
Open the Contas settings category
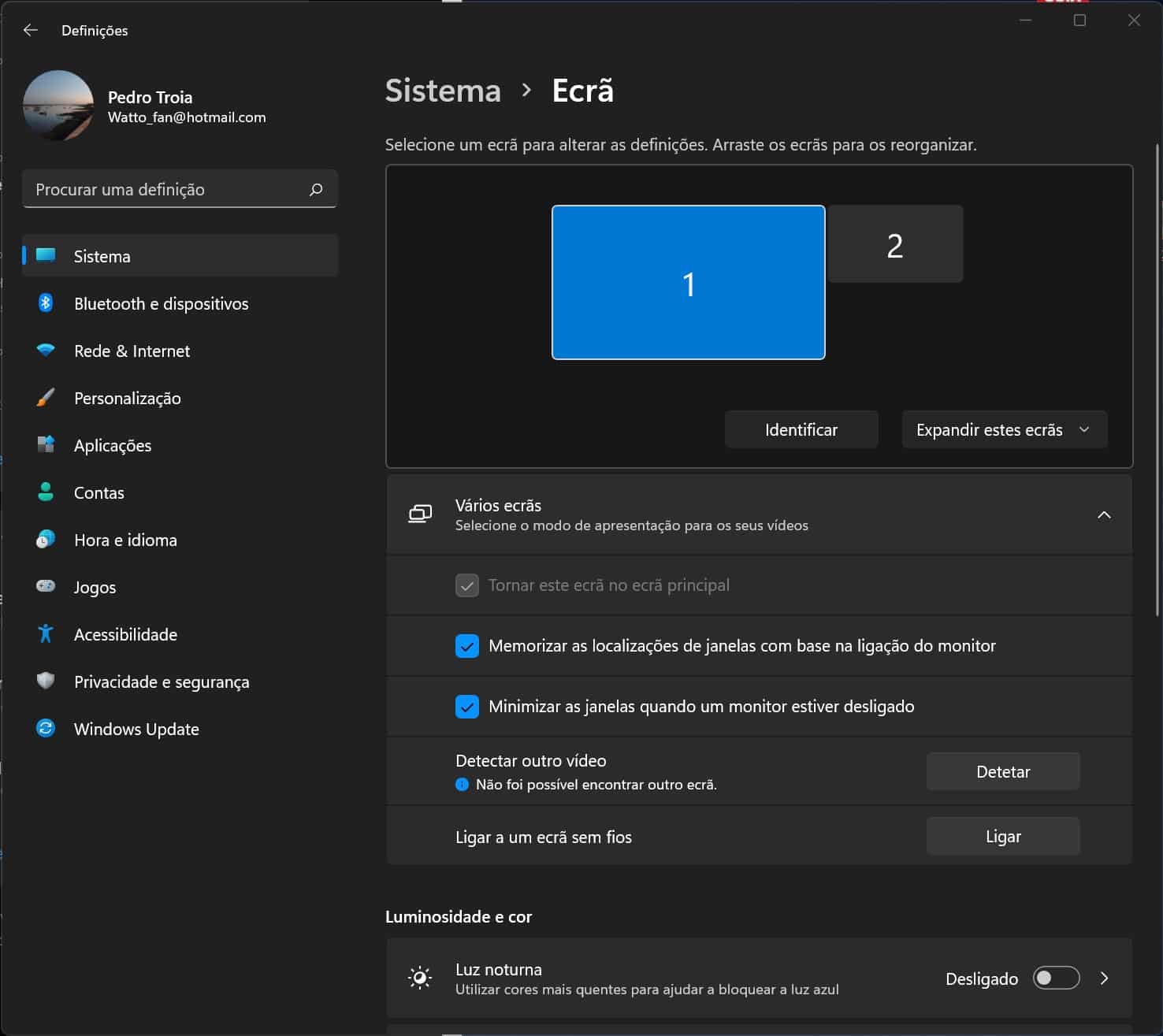coord(99,493)
